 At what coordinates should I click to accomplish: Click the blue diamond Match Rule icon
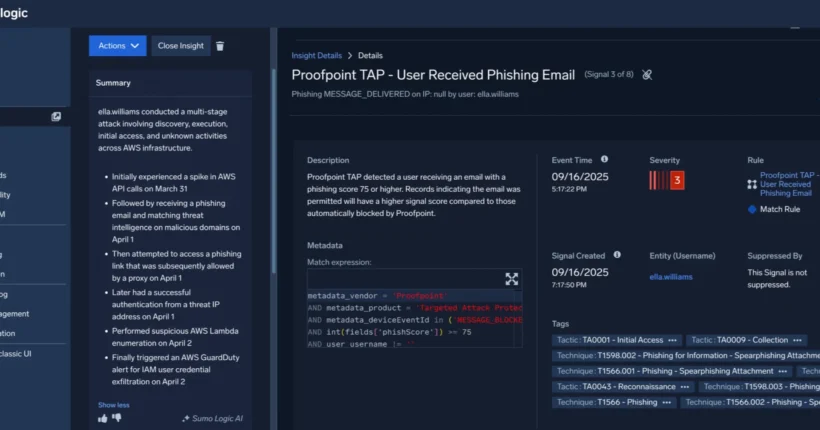(x=752, y=209)
